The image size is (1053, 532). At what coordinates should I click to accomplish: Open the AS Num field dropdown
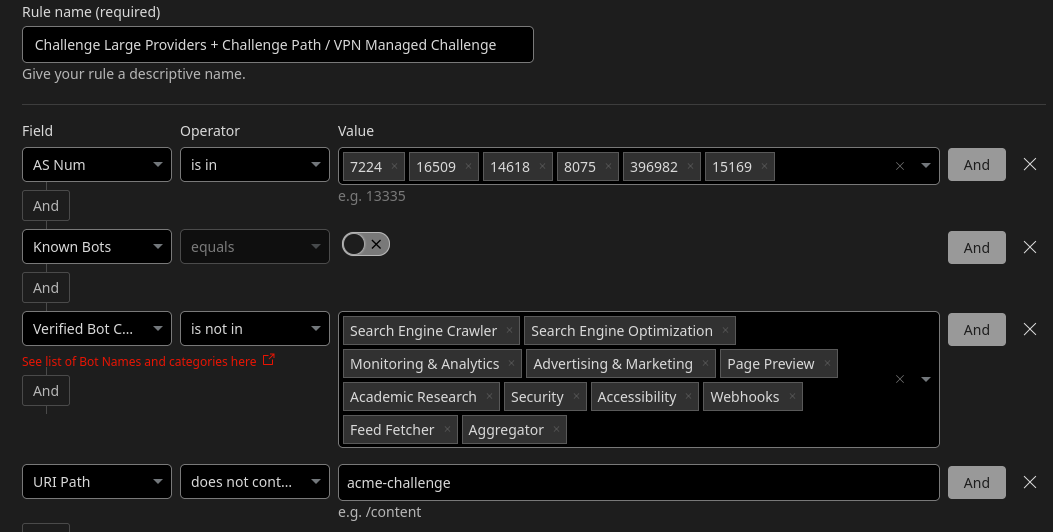click(x=97, y=165)
